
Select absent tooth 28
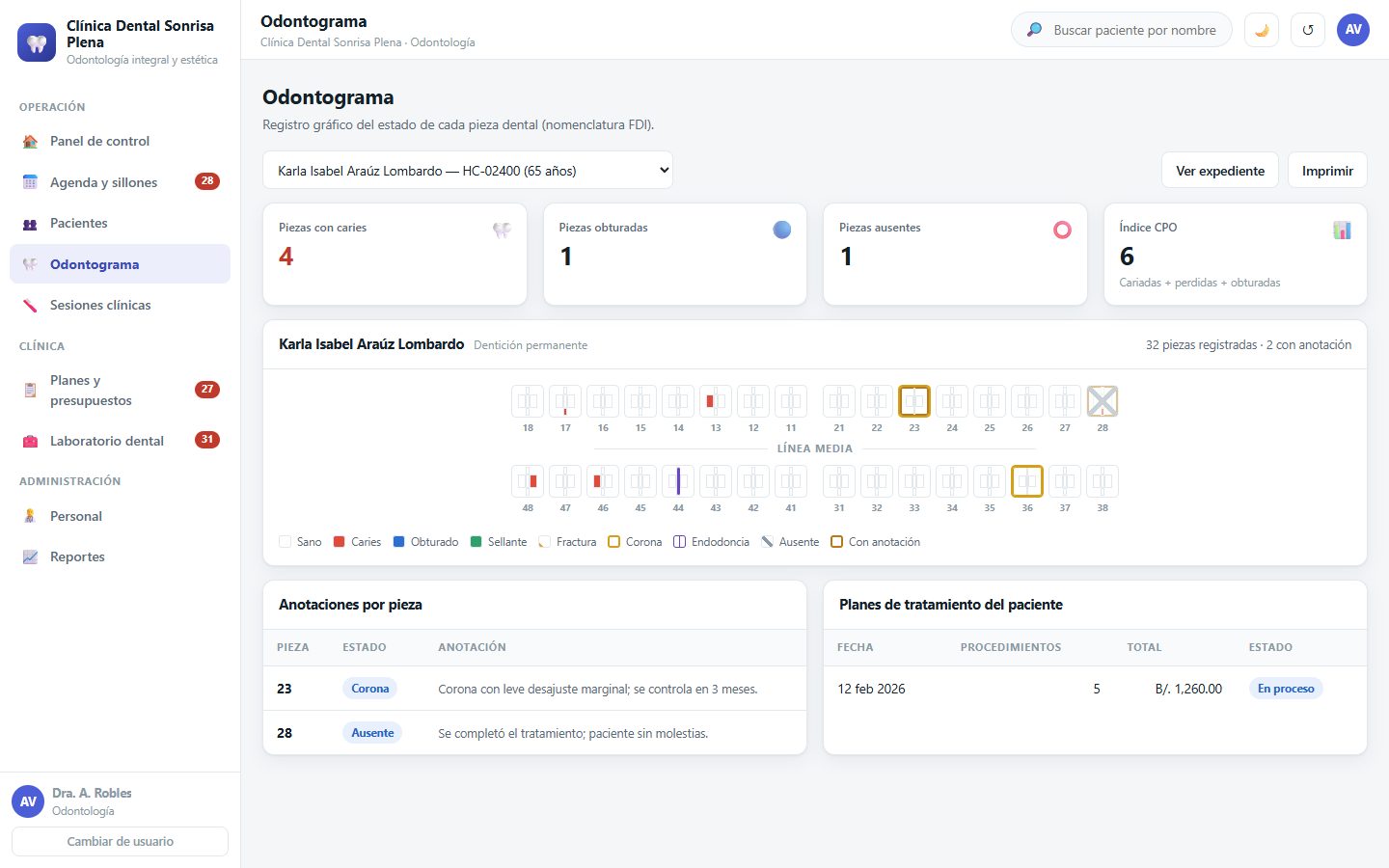(1103, 401)
